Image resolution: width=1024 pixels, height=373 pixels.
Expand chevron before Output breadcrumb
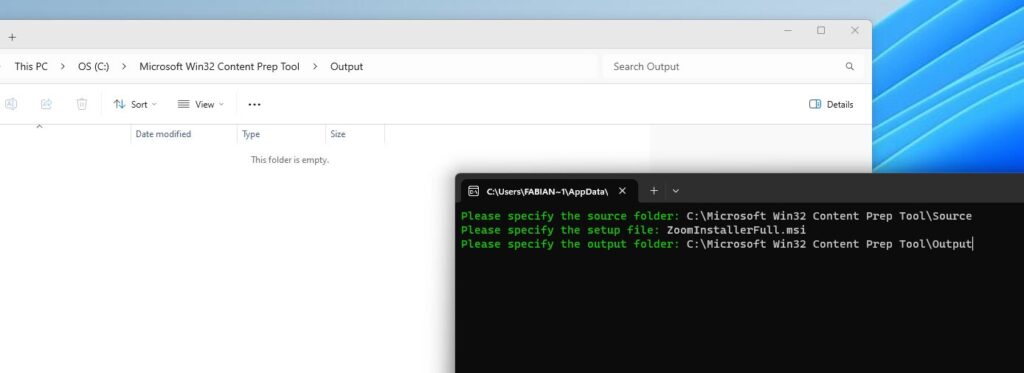[315, 67]
